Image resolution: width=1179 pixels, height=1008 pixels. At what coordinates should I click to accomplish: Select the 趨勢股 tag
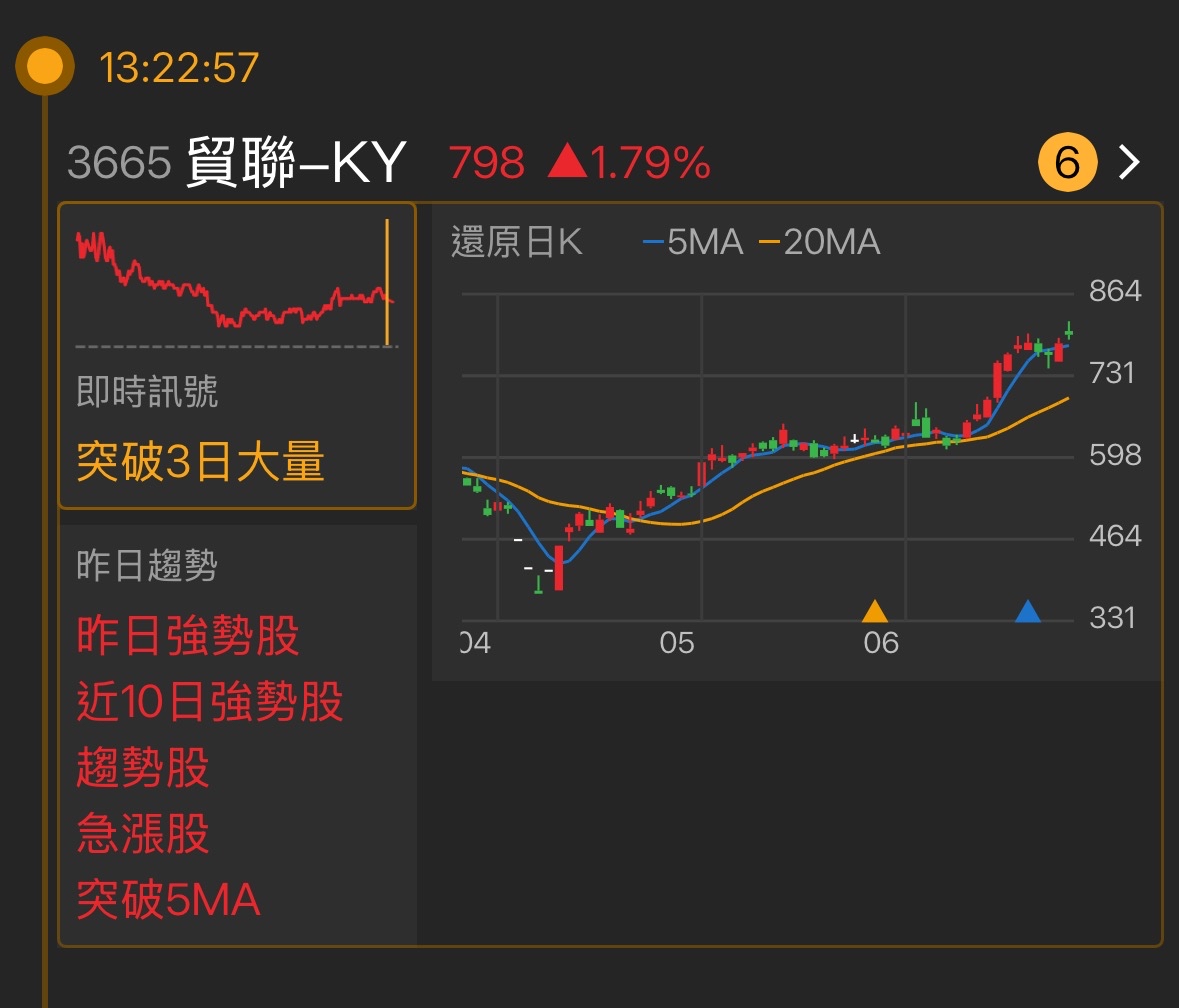click(x=143, y=767)
